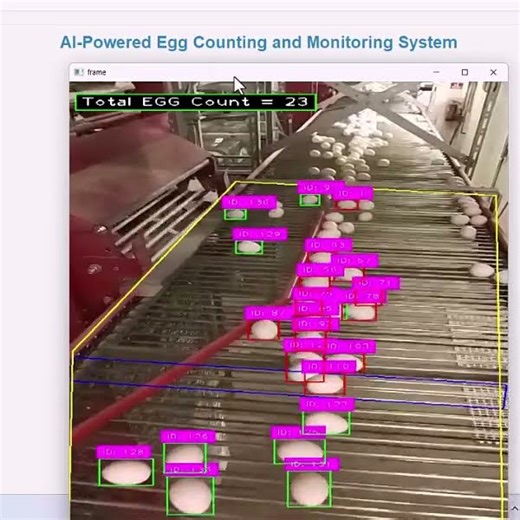Click the frame window application icon
520x520 pixels.
79,72
